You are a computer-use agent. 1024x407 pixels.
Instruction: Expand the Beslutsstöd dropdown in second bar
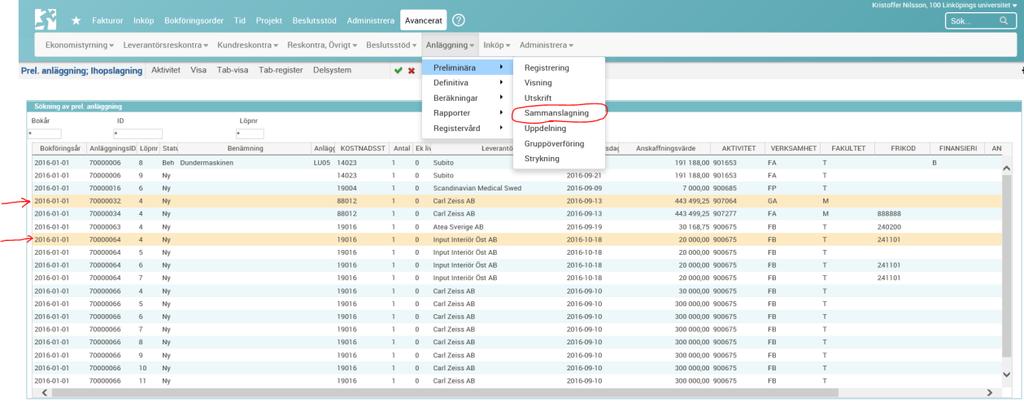[x=391, y=45]
